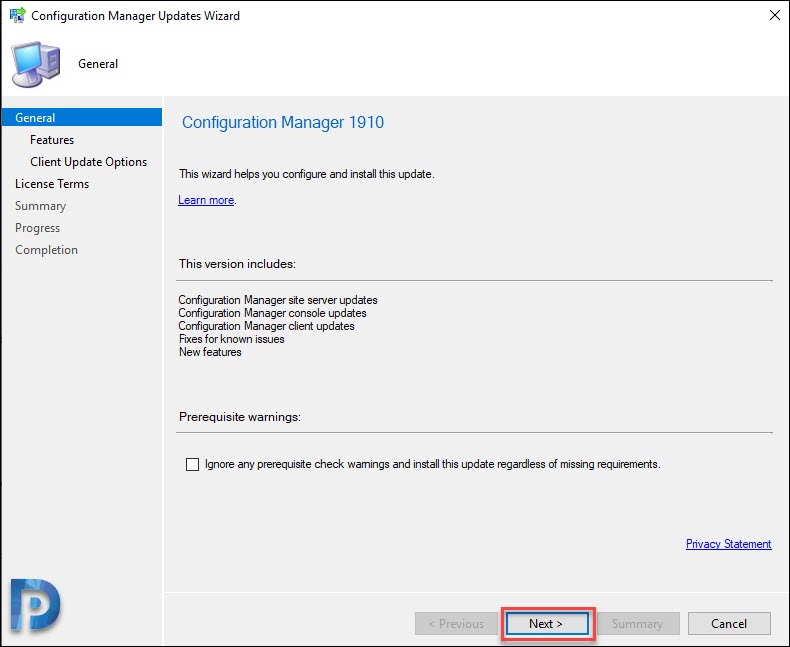Go to Client Update Options step

[x=89, y=162]
